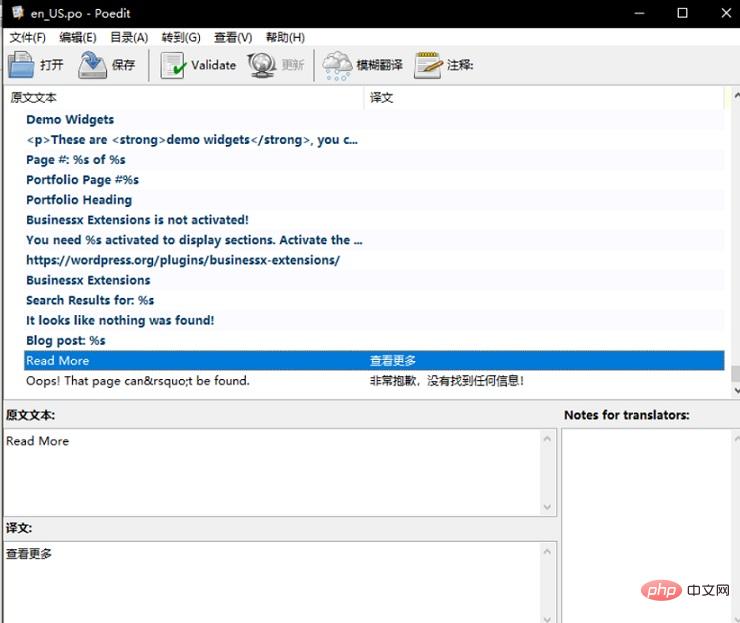Select the 'Search Results for: %s' row
Image resolution: width=740 pixels, height=623 pixels.
(374, 300)
